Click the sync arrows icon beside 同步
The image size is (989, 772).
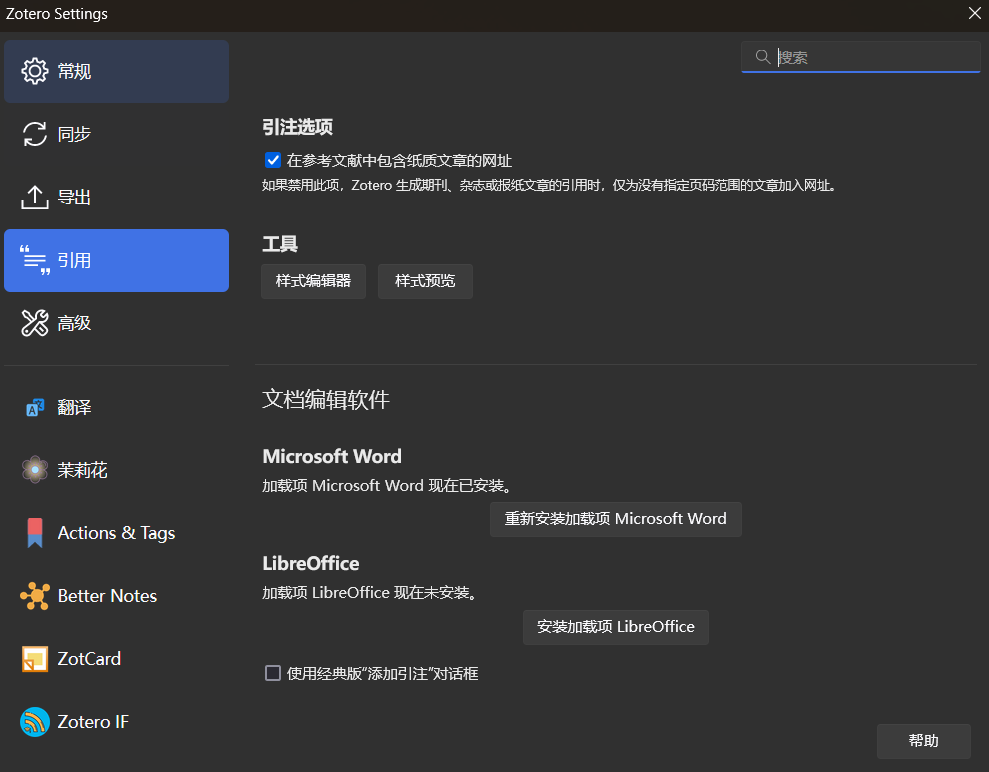point(35,134)
